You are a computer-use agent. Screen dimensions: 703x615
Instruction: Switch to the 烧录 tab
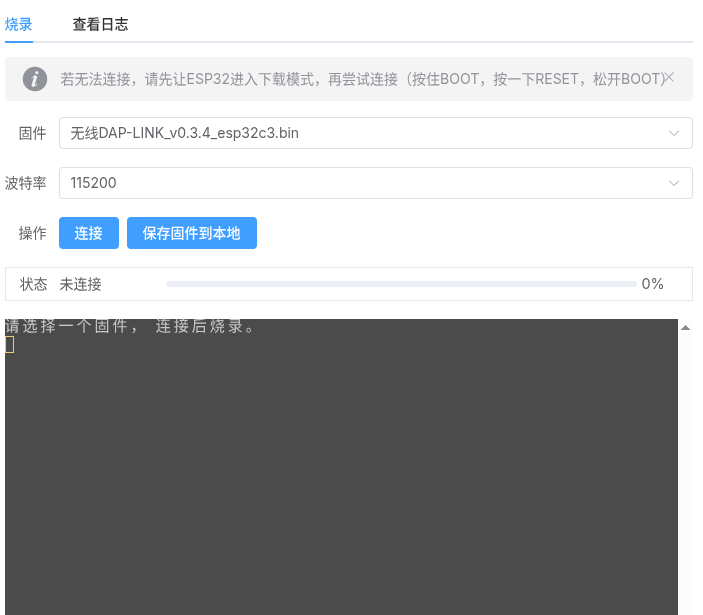click(19, 24)
